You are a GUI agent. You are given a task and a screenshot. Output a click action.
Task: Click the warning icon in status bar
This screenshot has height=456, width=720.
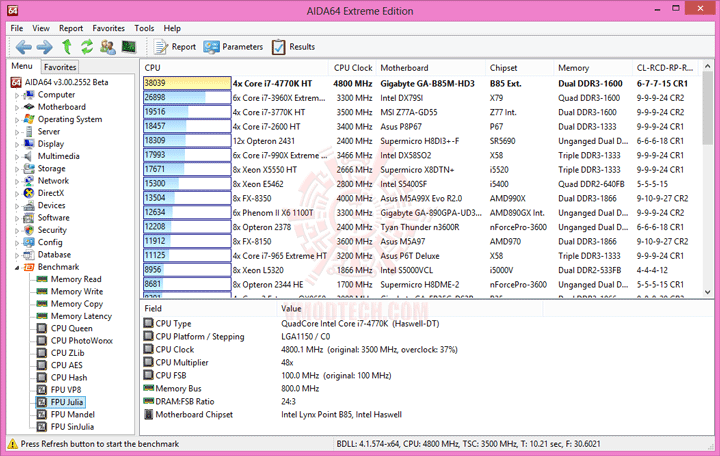pyautogui.click(x=12, y=444)
